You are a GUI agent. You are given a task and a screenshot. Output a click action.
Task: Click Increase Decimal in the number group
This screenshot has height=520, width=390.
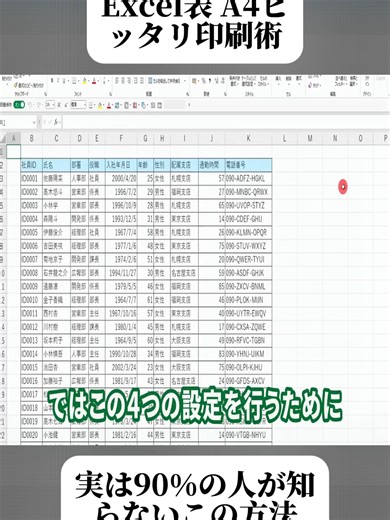click(x=216, y=80)
